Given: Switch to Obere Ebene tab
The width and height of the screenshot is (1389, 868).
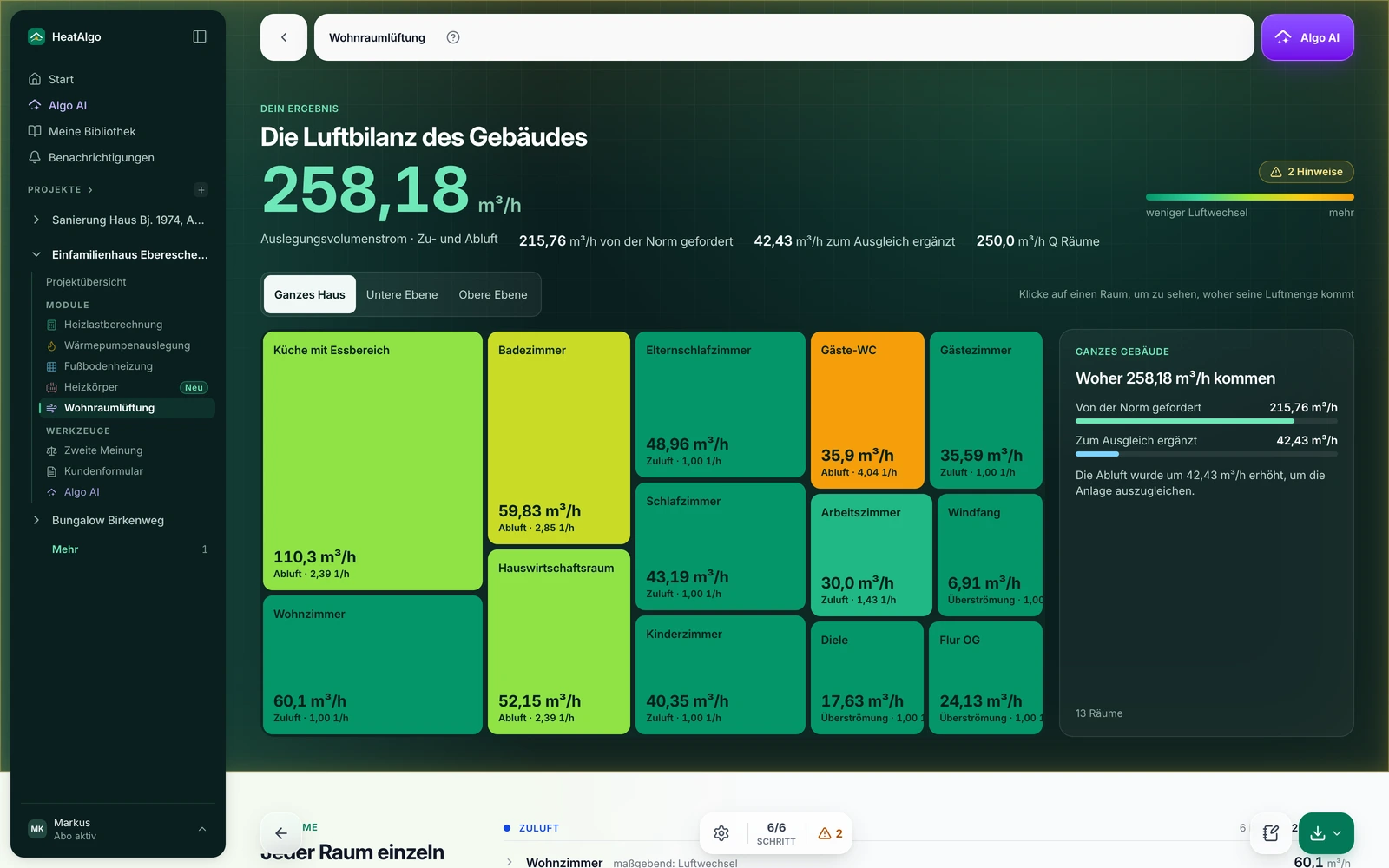Looking at the screenshot, I should (x=493, y=294).
